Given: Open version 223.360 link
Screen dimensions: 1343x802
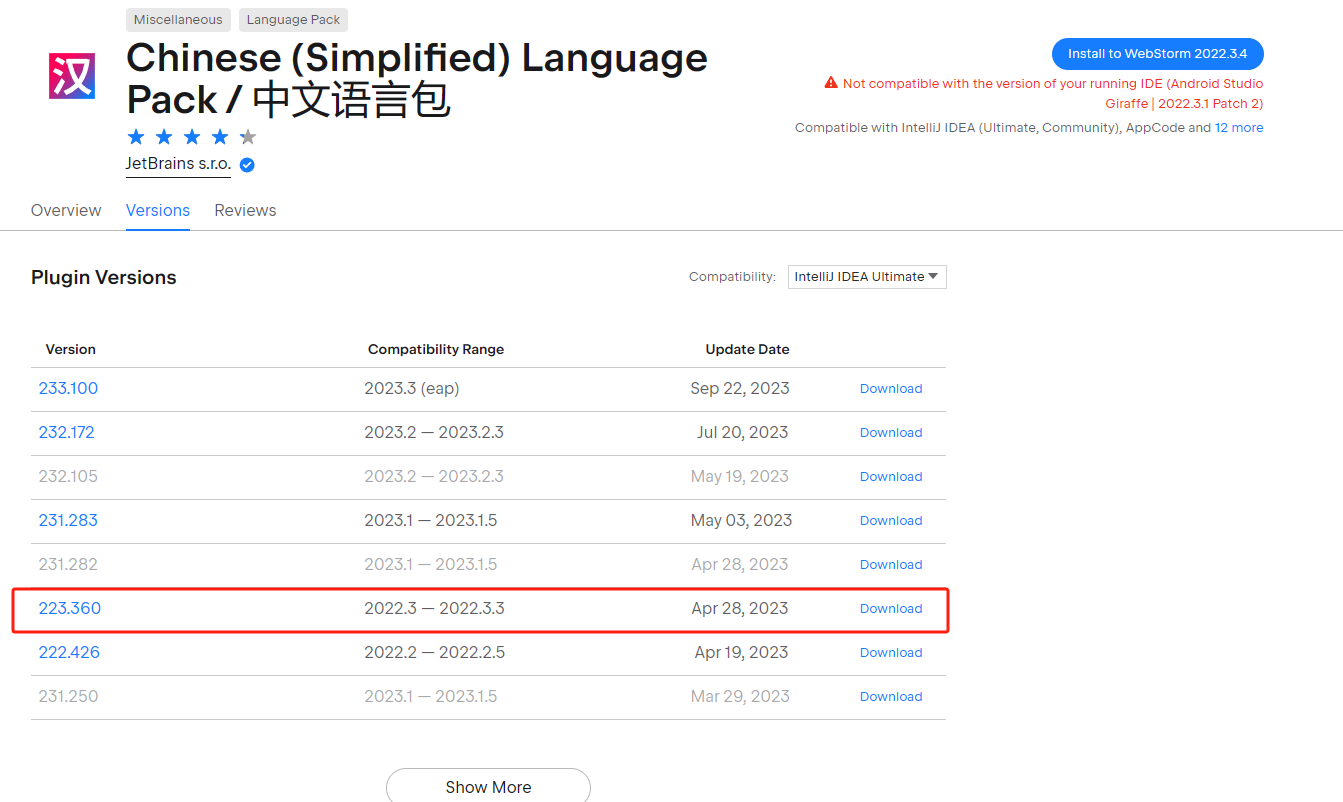Looking at the screenshot, I should point(69,608).
